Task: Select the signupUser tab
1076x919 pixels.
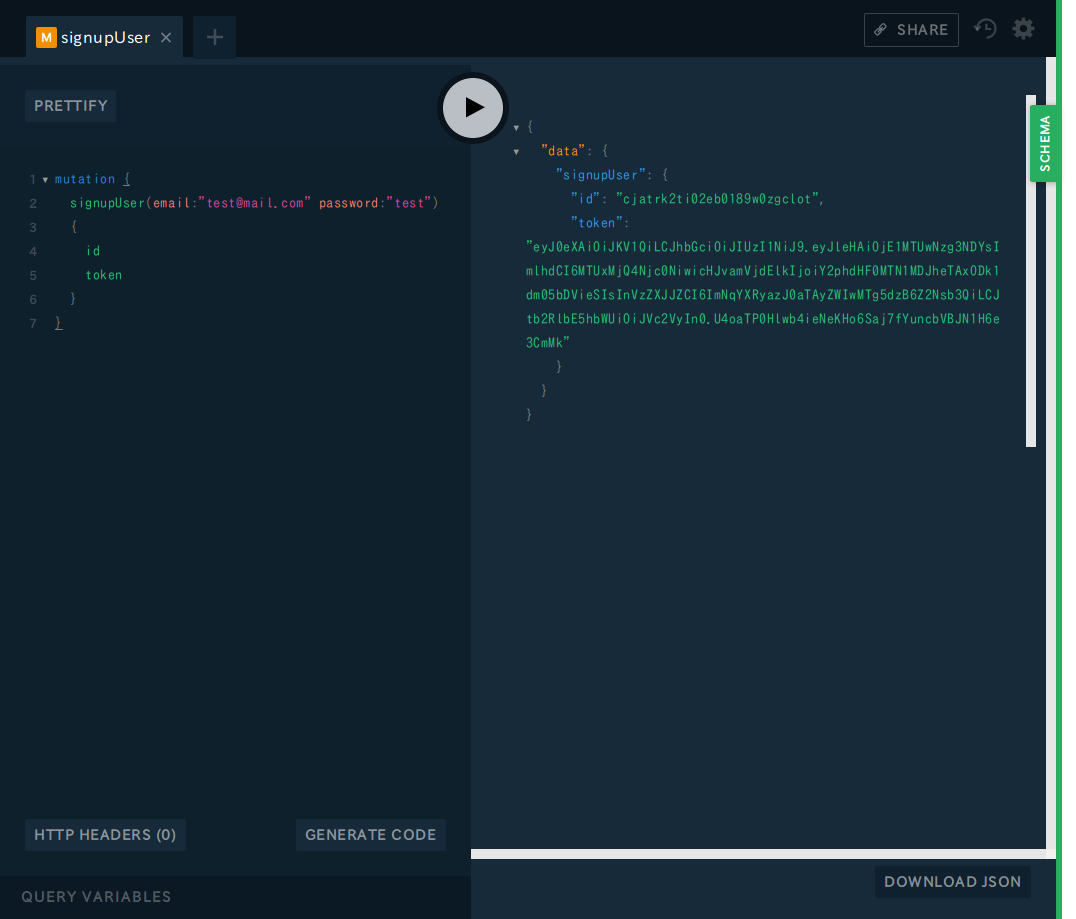Action: 105,38
